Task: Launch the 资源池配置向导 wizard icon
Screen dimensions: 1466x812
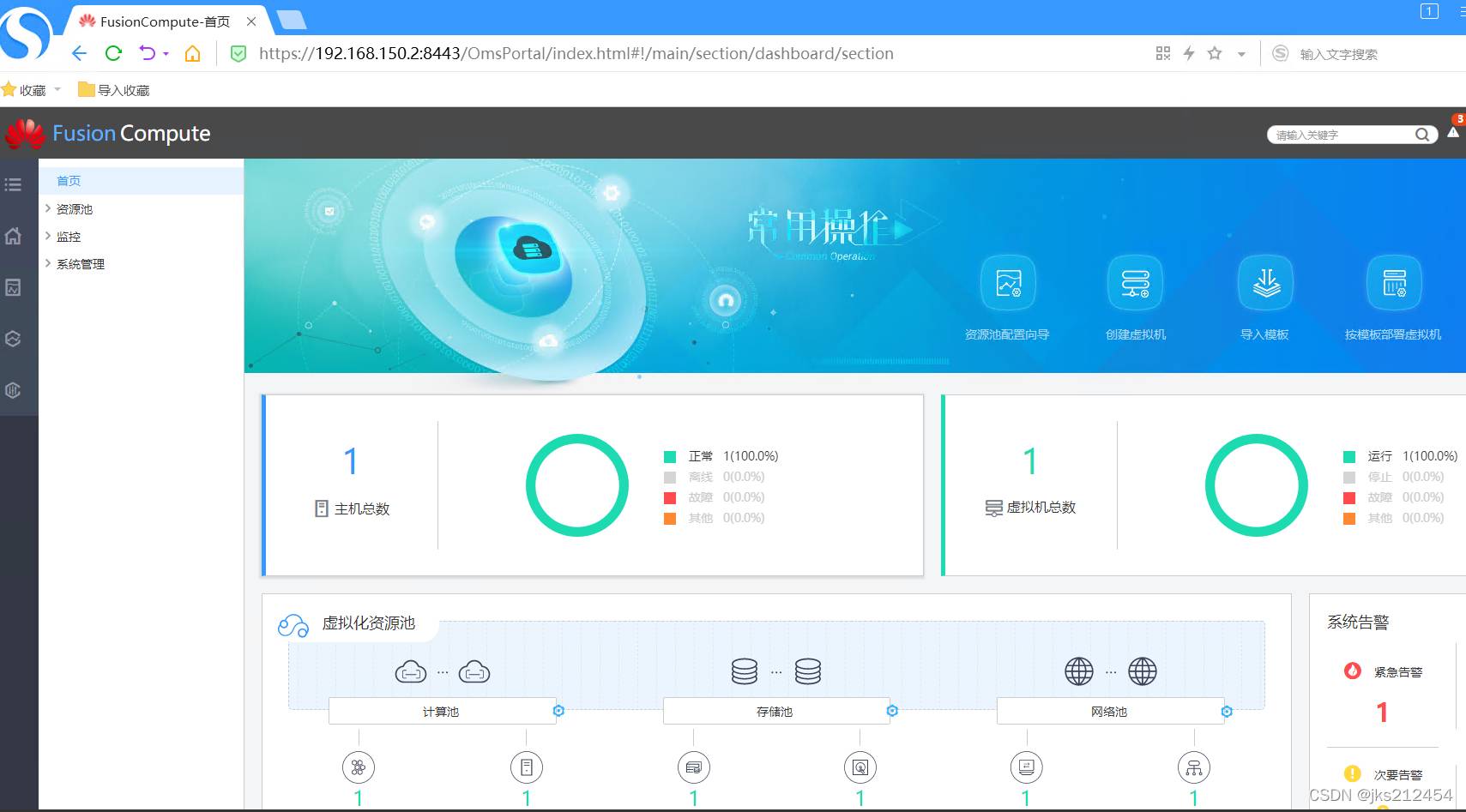Action: (x=1008, y=283)
